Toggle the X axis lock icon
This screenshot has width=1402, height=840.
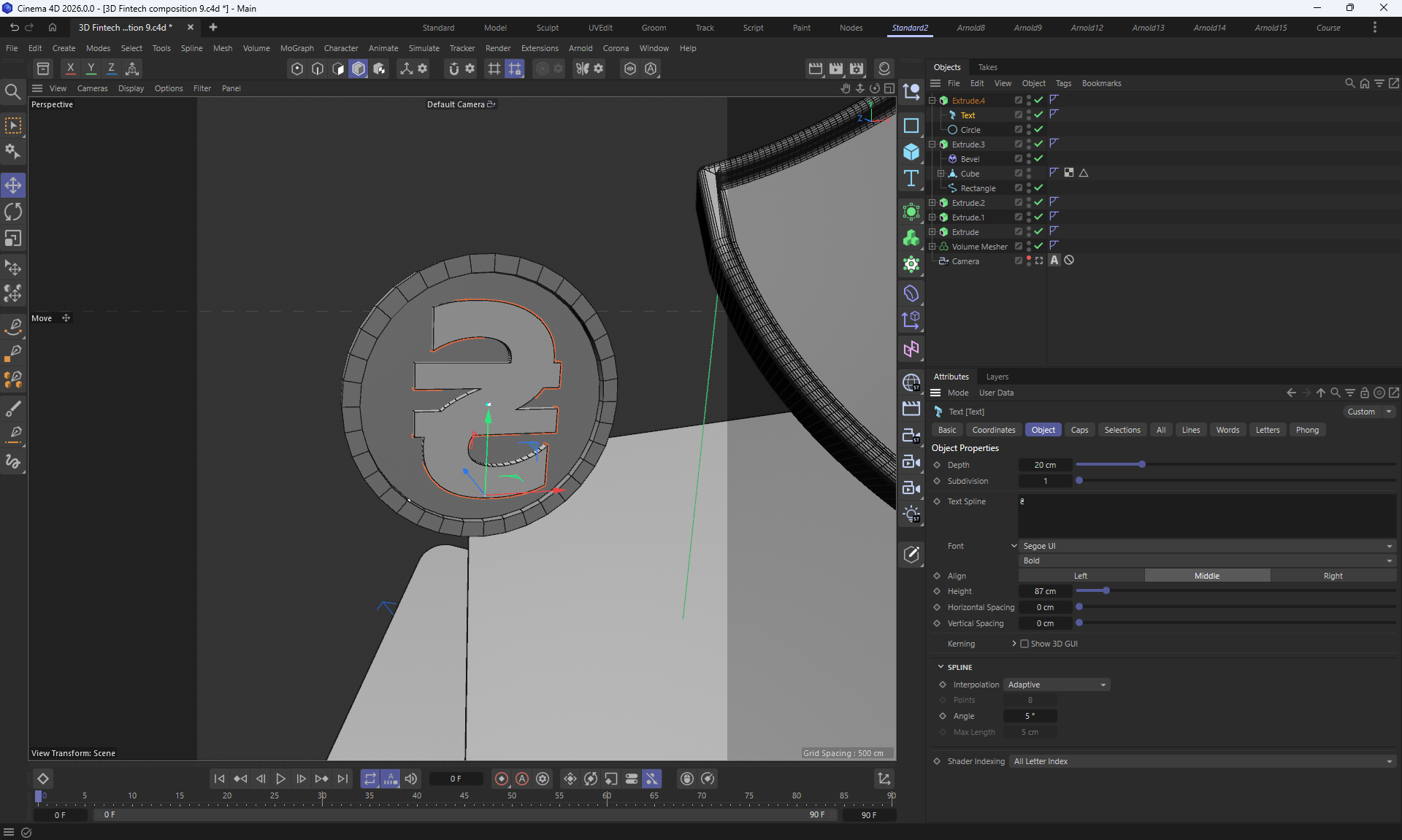70,69
